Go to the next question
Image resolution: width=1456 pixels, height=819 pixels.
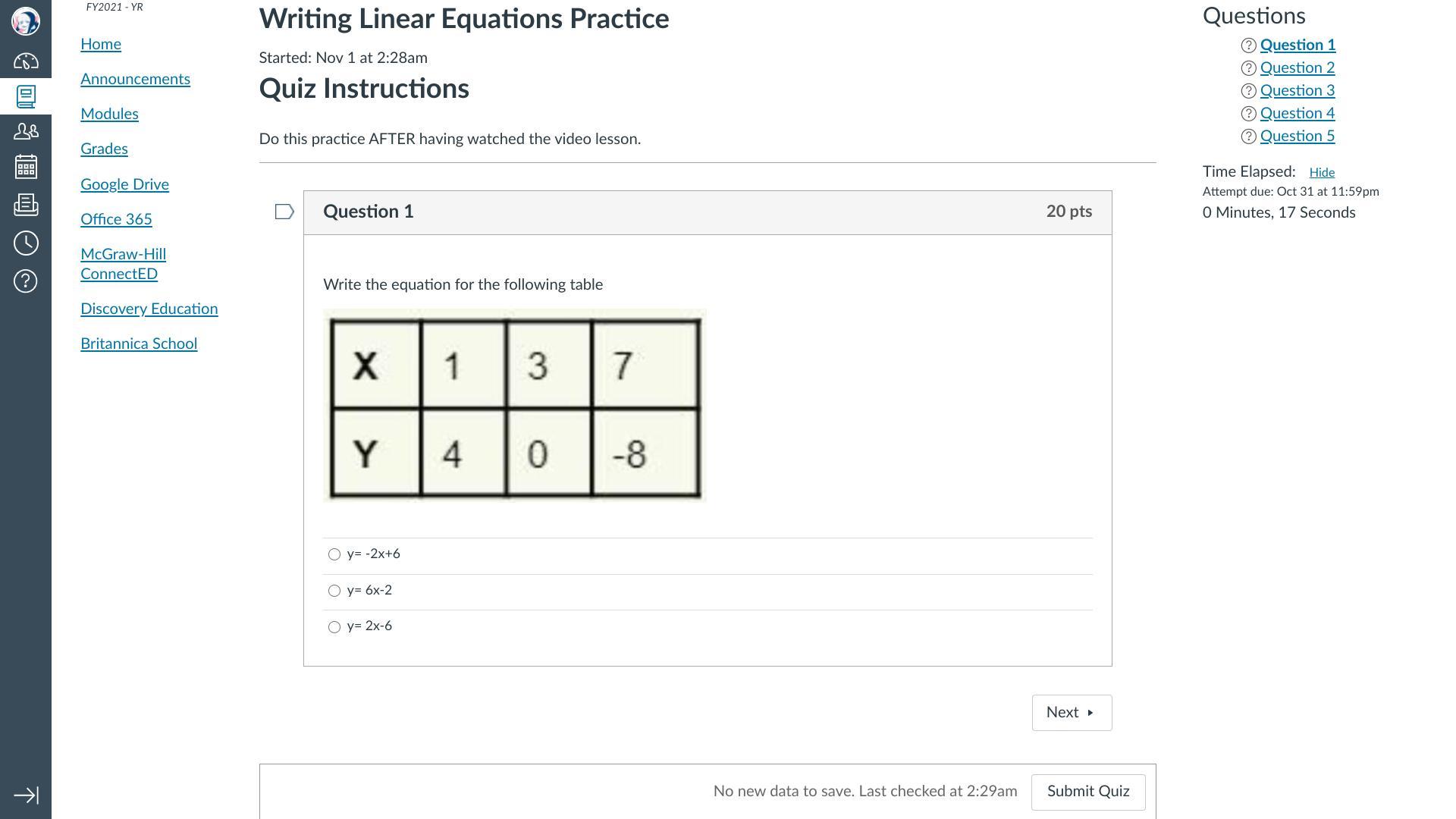pyautogui.click(x=1071, y=713)
